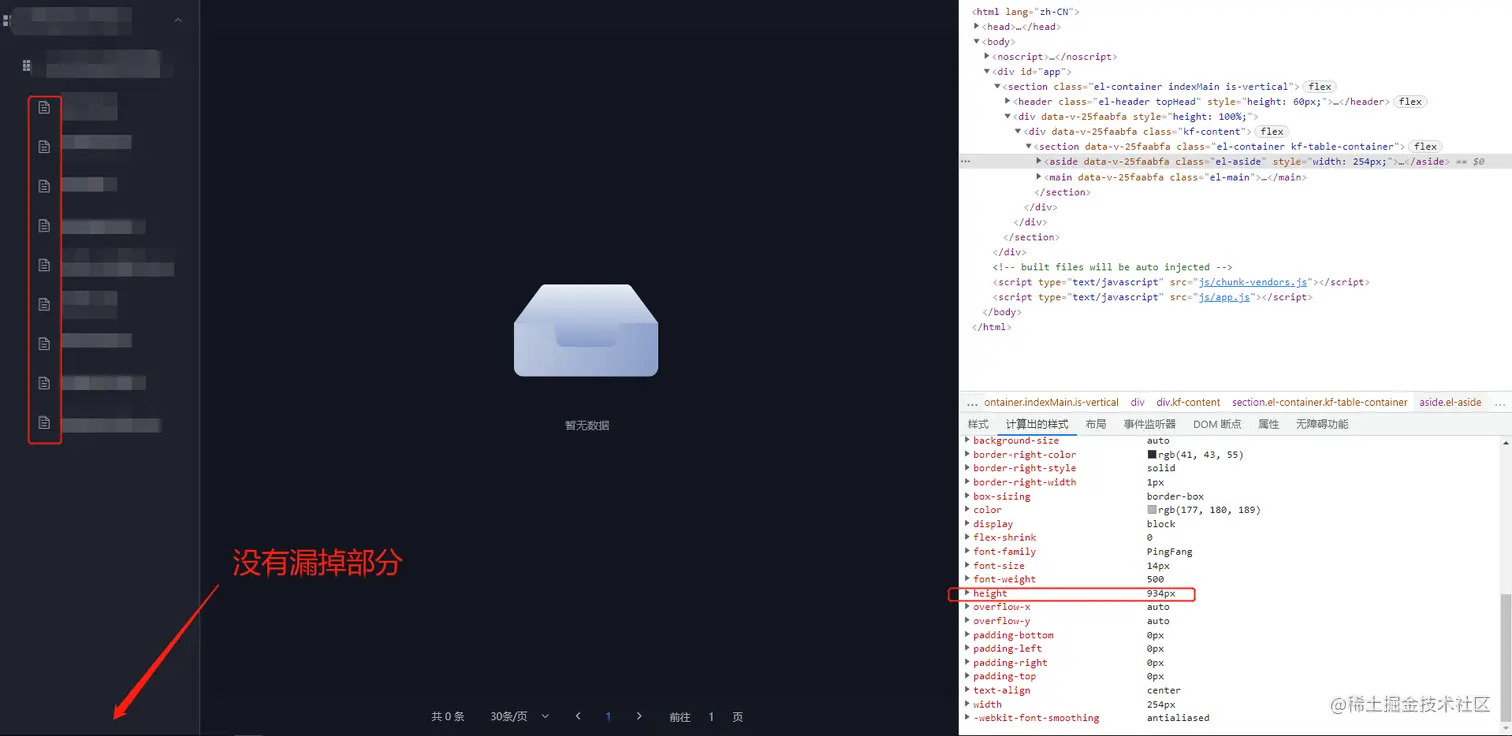Expand the padding-bottom computed property
The height and width of the screenshot is (736, 1512).
pos(967,635)
